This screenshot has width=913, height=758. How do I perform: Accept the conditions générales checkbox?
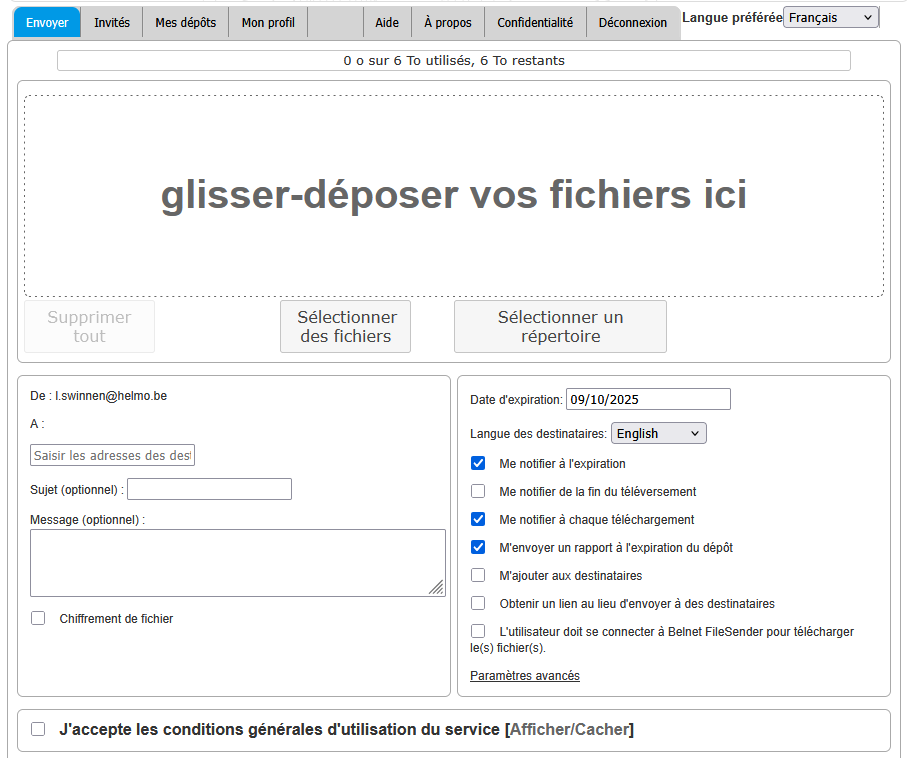(x=38, y=730)
